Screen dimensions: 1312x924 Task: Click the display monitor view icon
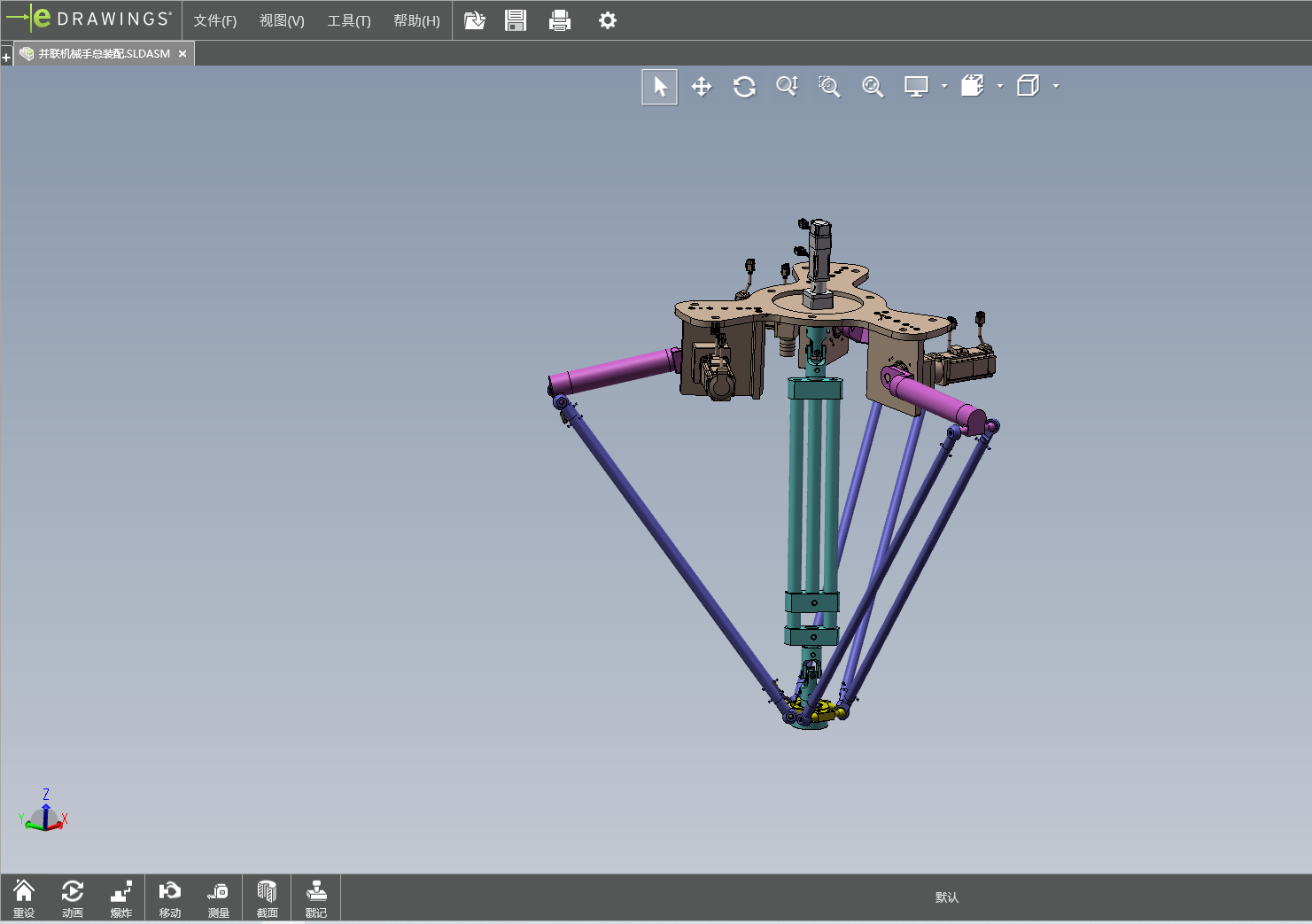[916, 87]
